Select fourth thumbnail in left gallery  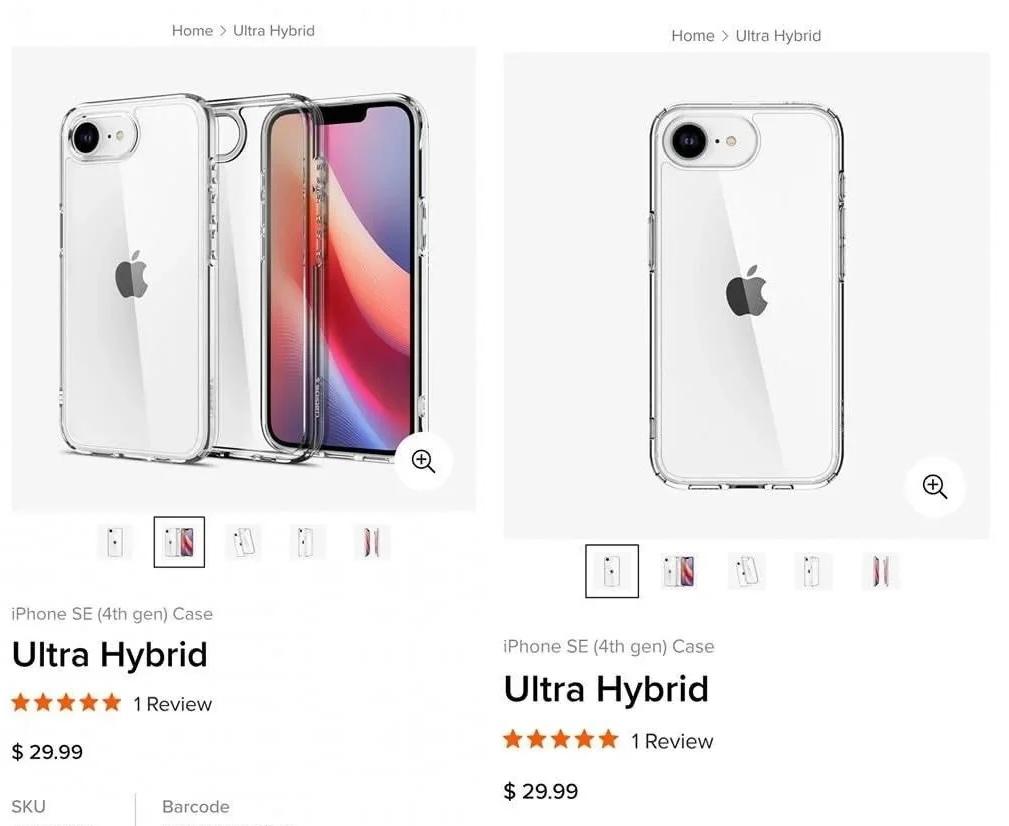308,542
